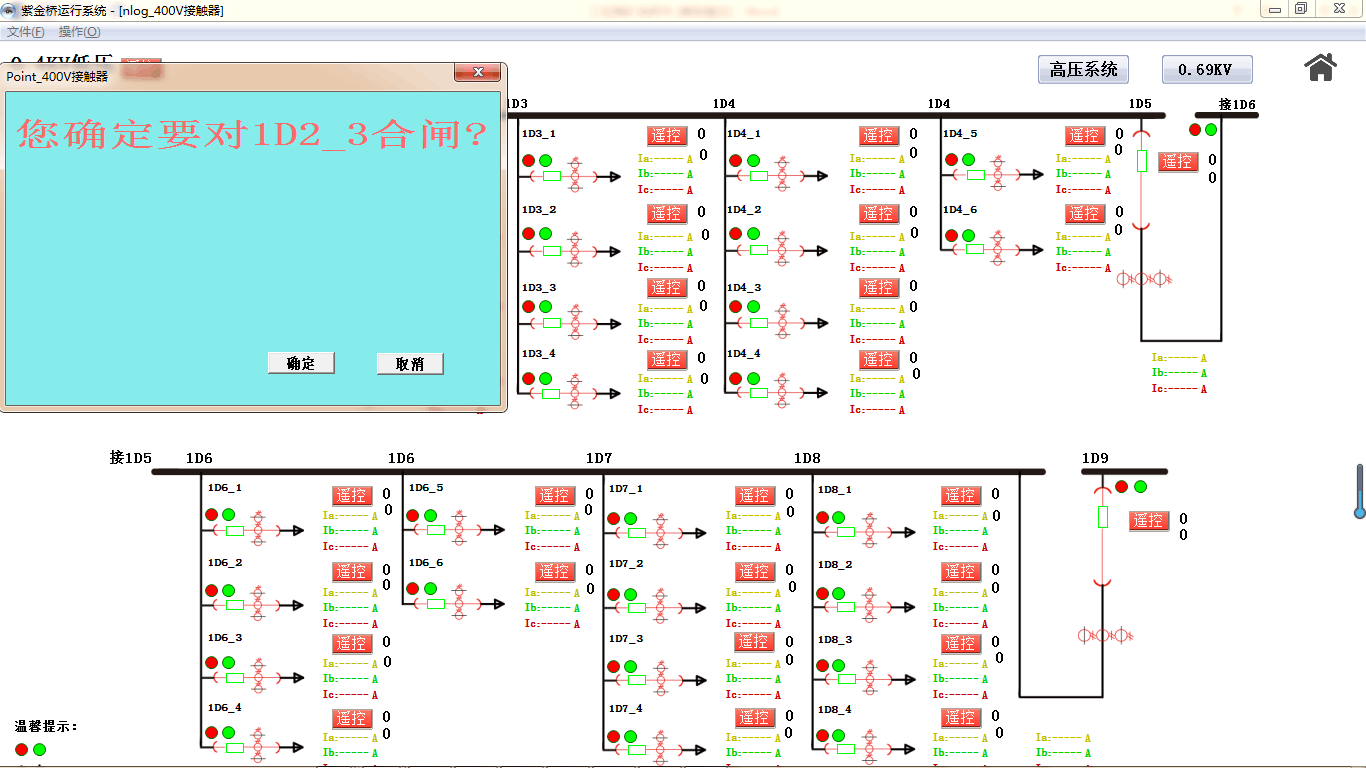Open the 操作(O) menu
Screen dimensions: 1366x768
[x=79, y=32]
